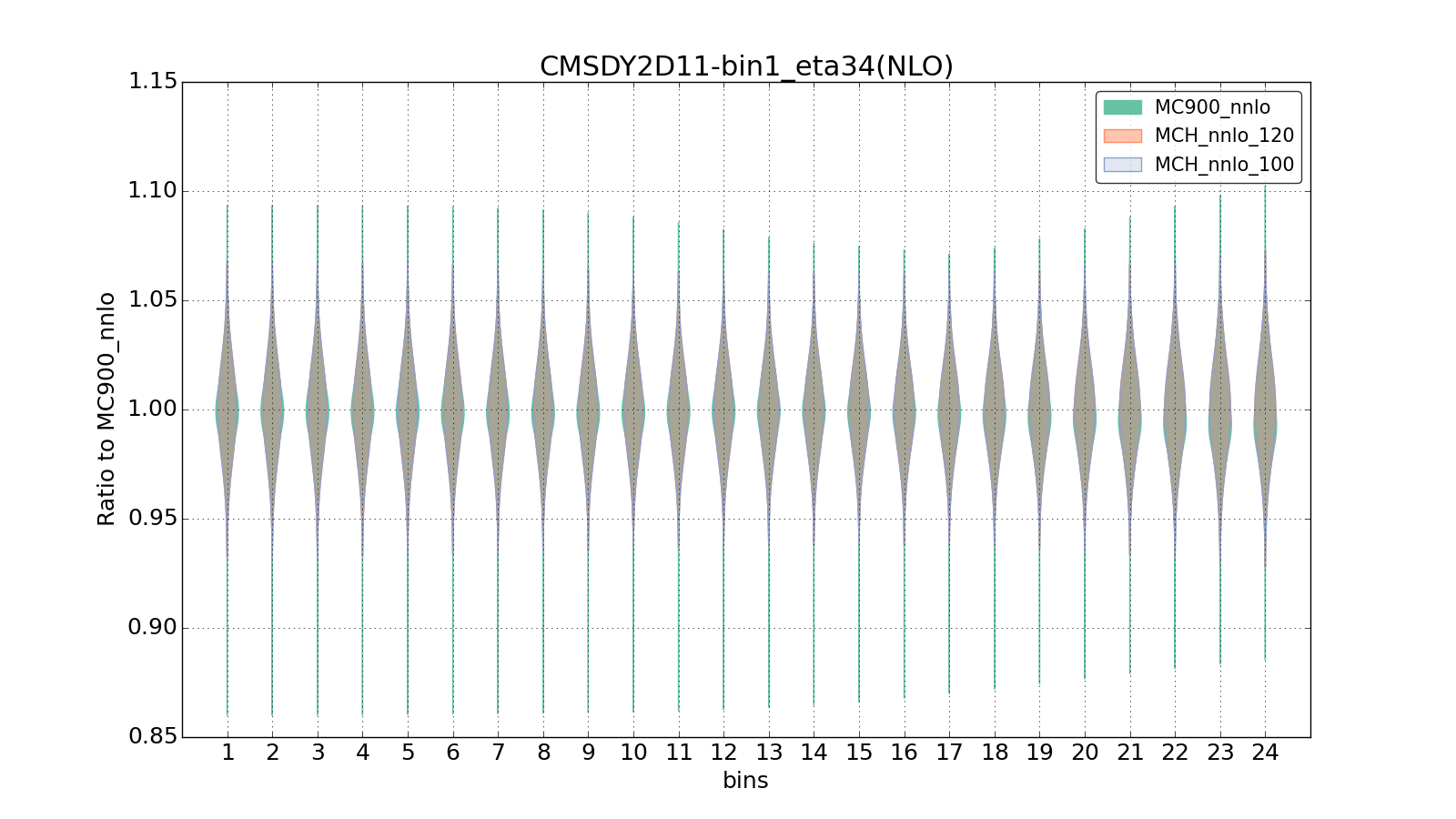1456x819 pixels.
Task: Click x-axis tick label 16
Action: (x=905, y=753)
